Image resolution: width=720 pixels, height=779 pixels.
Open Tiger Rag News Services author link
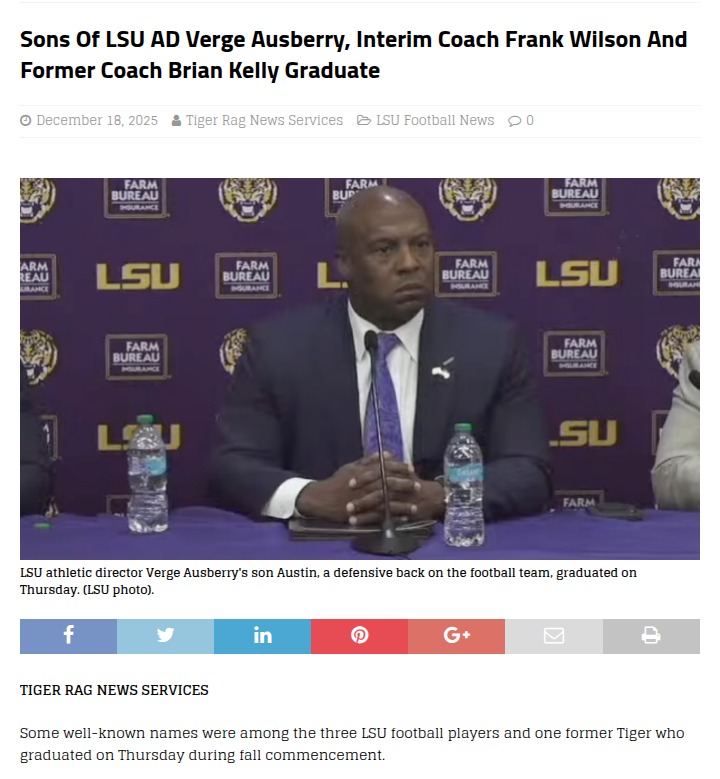[x=264, y=121]
